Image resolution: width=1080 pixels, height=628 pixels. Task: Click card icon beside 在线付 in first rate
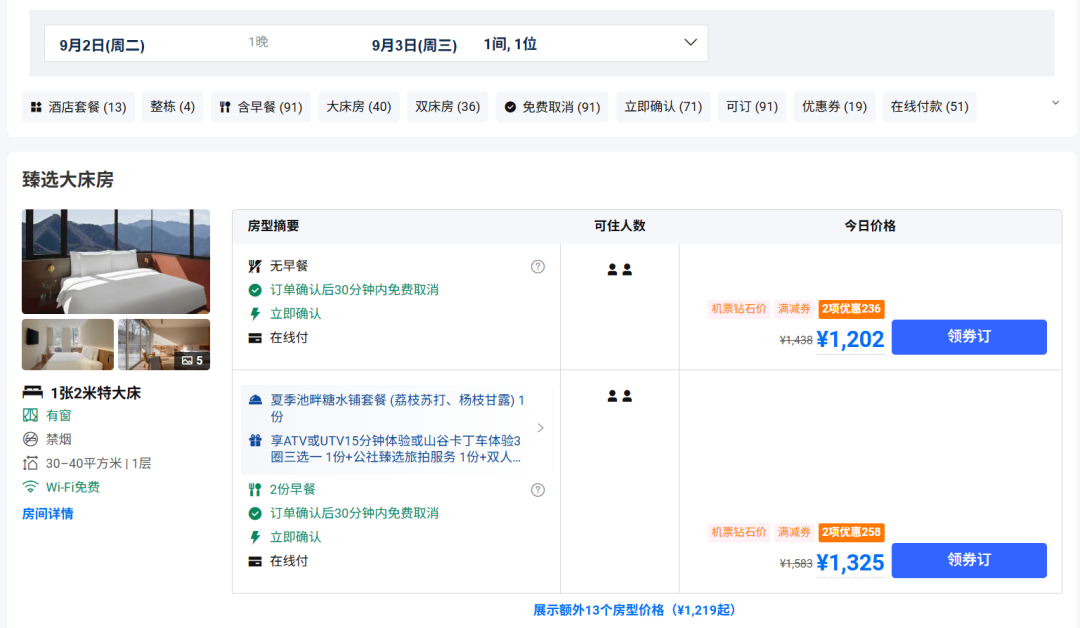coord(255,338)
